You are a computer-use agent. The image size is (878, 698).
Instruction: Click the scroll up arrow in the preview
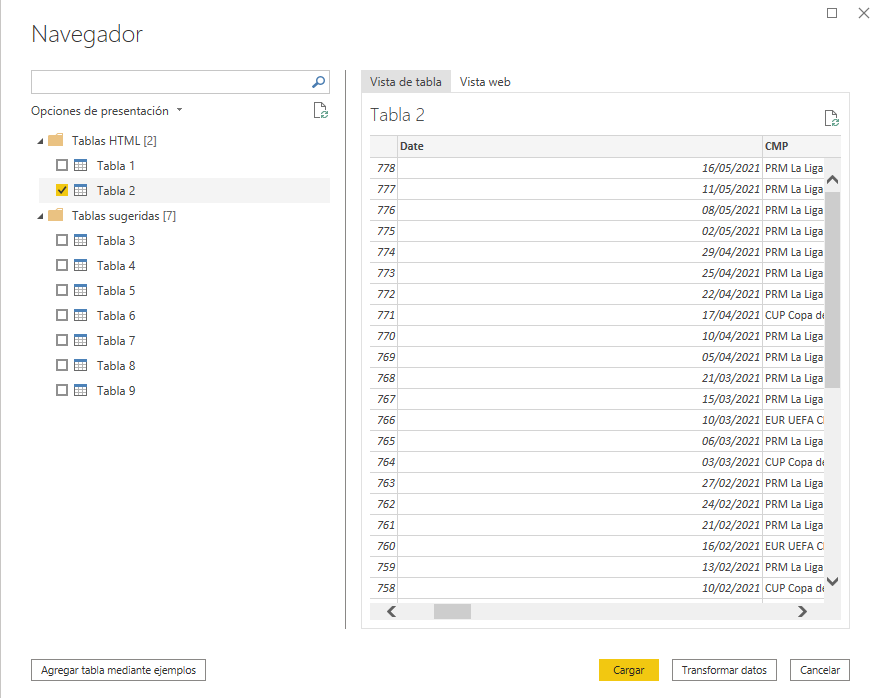point(833,180)
